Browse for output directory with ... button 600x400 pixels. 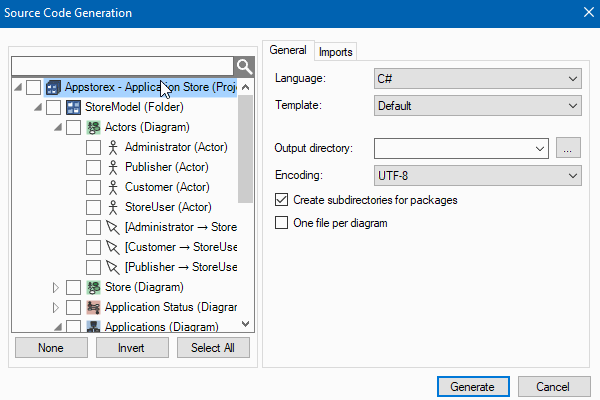tap(568, 148)
